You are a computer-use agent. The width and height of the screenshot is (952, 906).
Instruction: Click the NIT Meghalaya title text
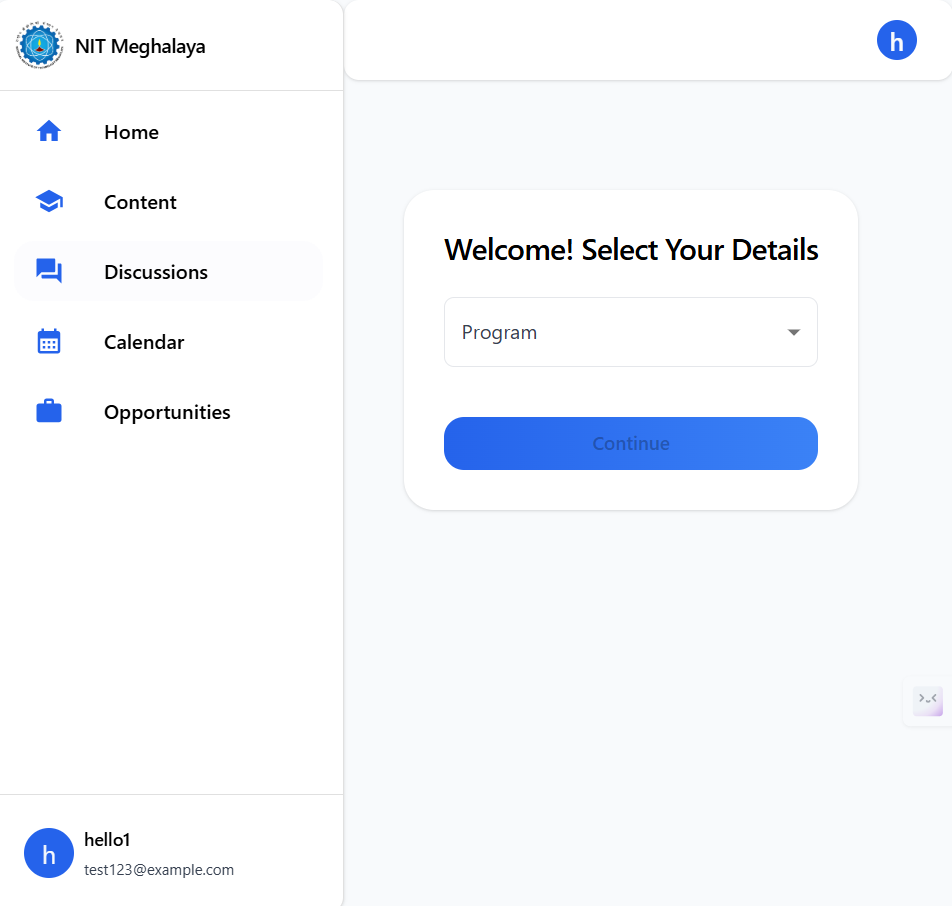click(140, 46)
